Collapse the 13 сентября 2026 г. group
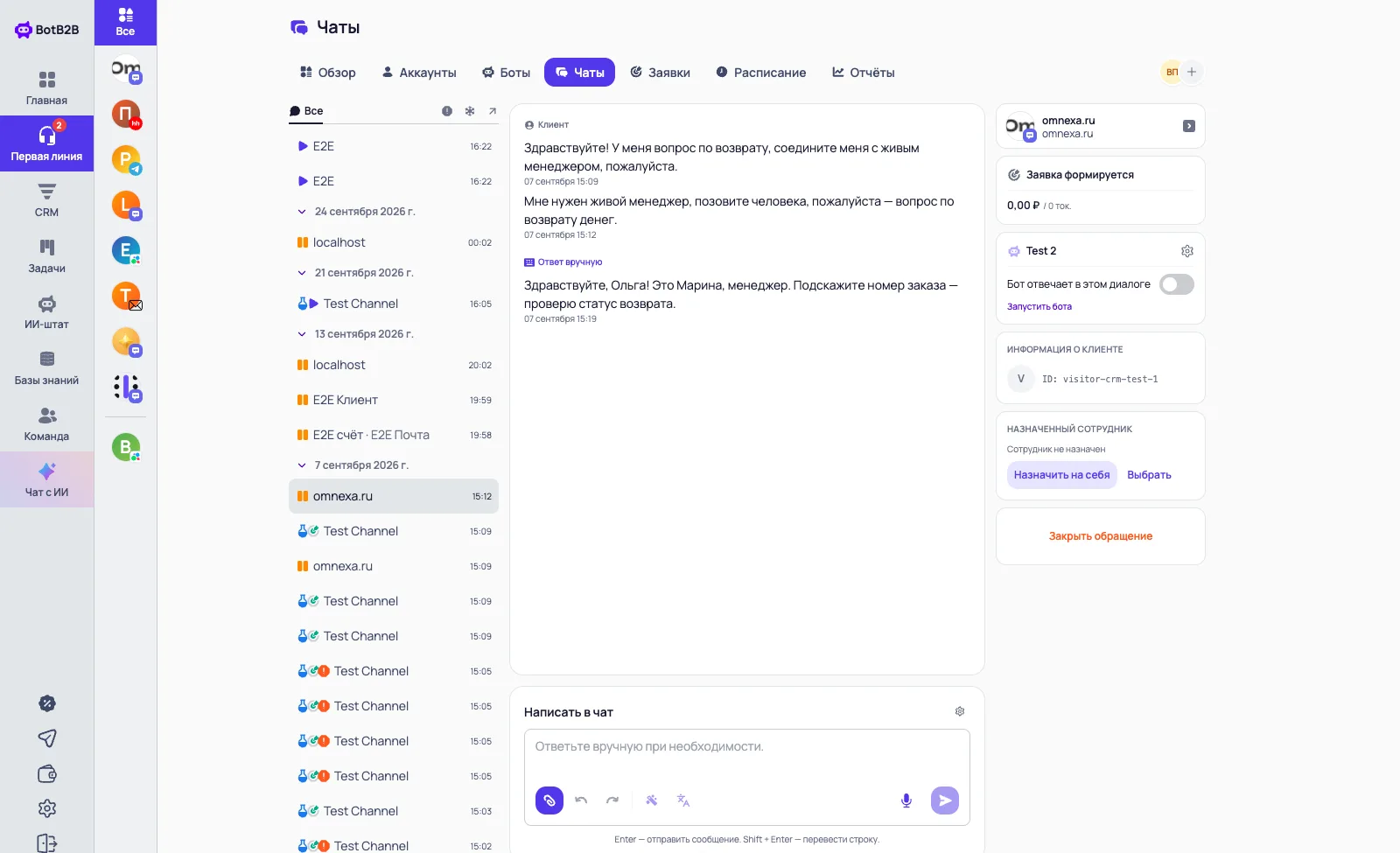Viewport: 1400px width, 853px height. click(302, 334)
